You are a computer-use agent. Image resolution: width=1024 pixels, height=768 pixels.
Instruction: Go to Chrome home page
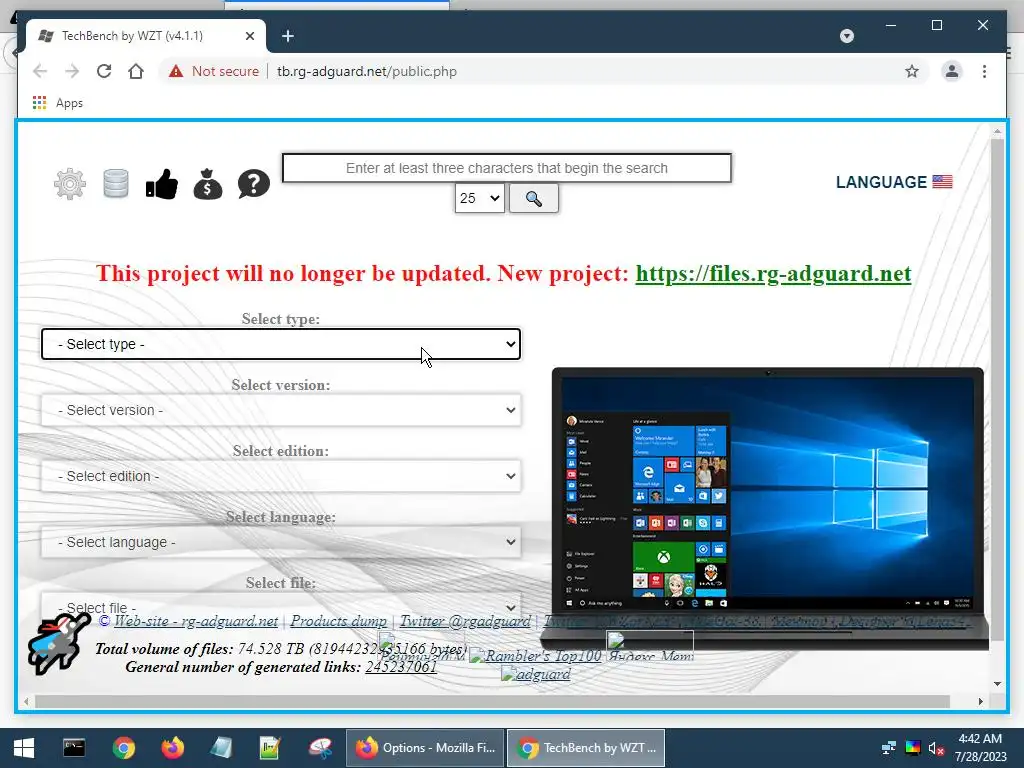tap(136, 71)
